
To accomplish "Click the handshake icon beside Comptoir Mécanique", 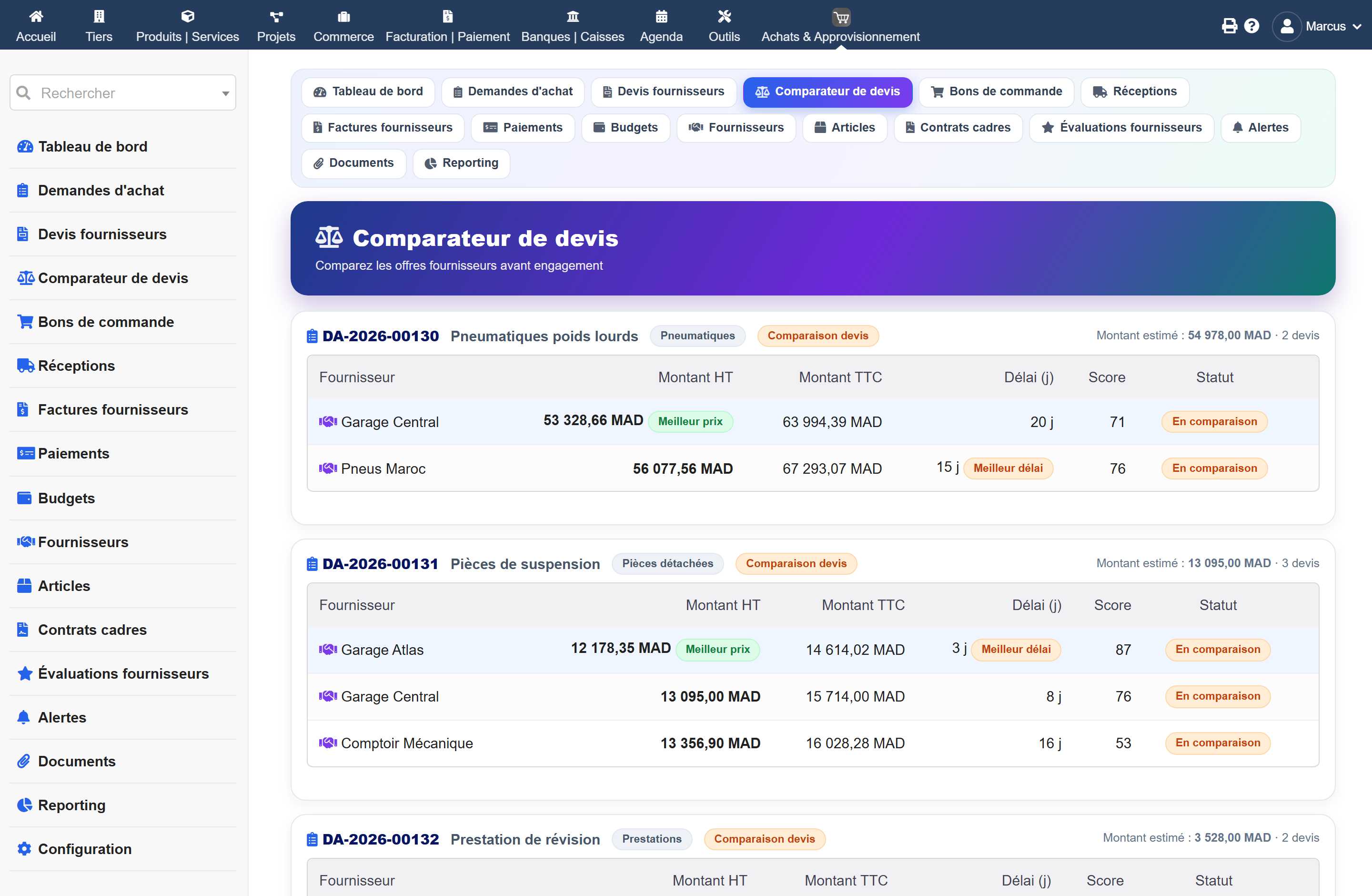I will click(328, 743).
